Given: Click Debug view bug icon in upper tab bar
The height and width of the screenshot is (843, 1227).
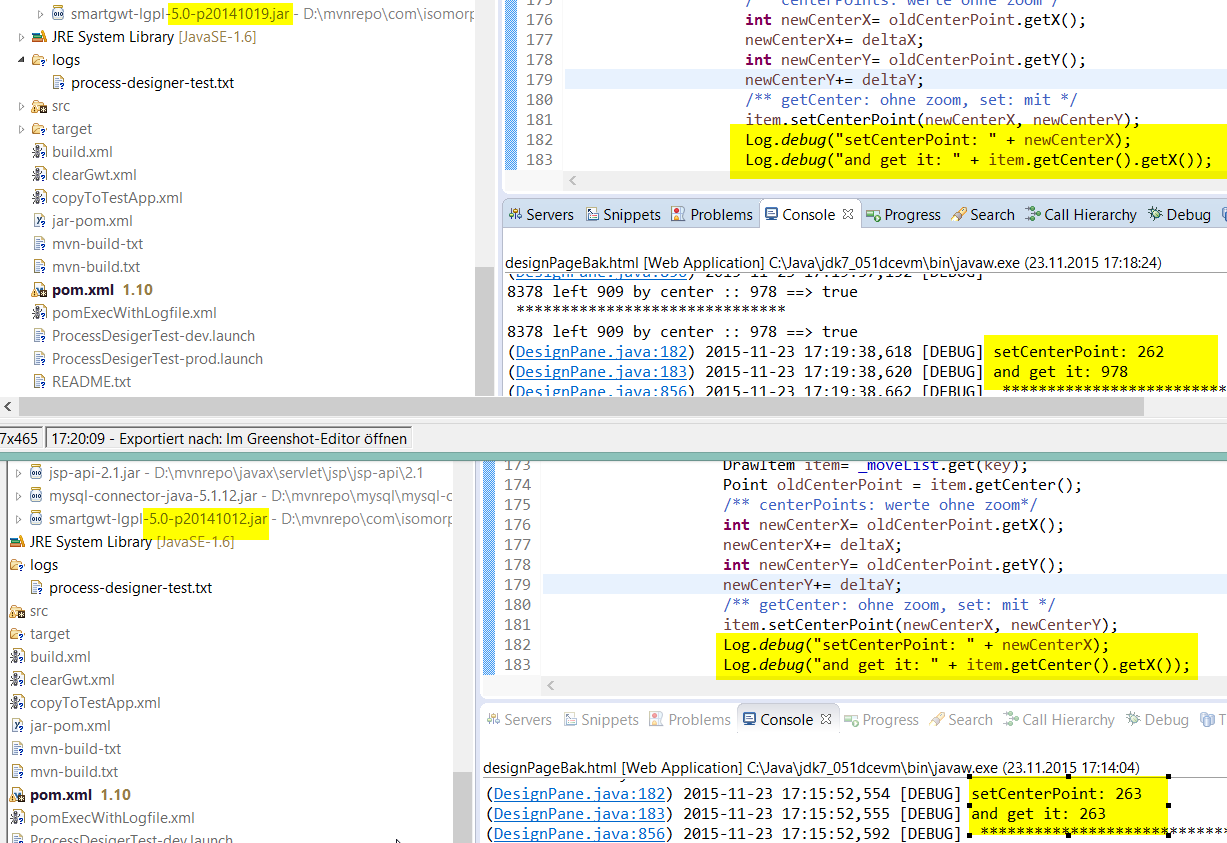Looking at the screenshot, I should click(x=1155, y=214).
